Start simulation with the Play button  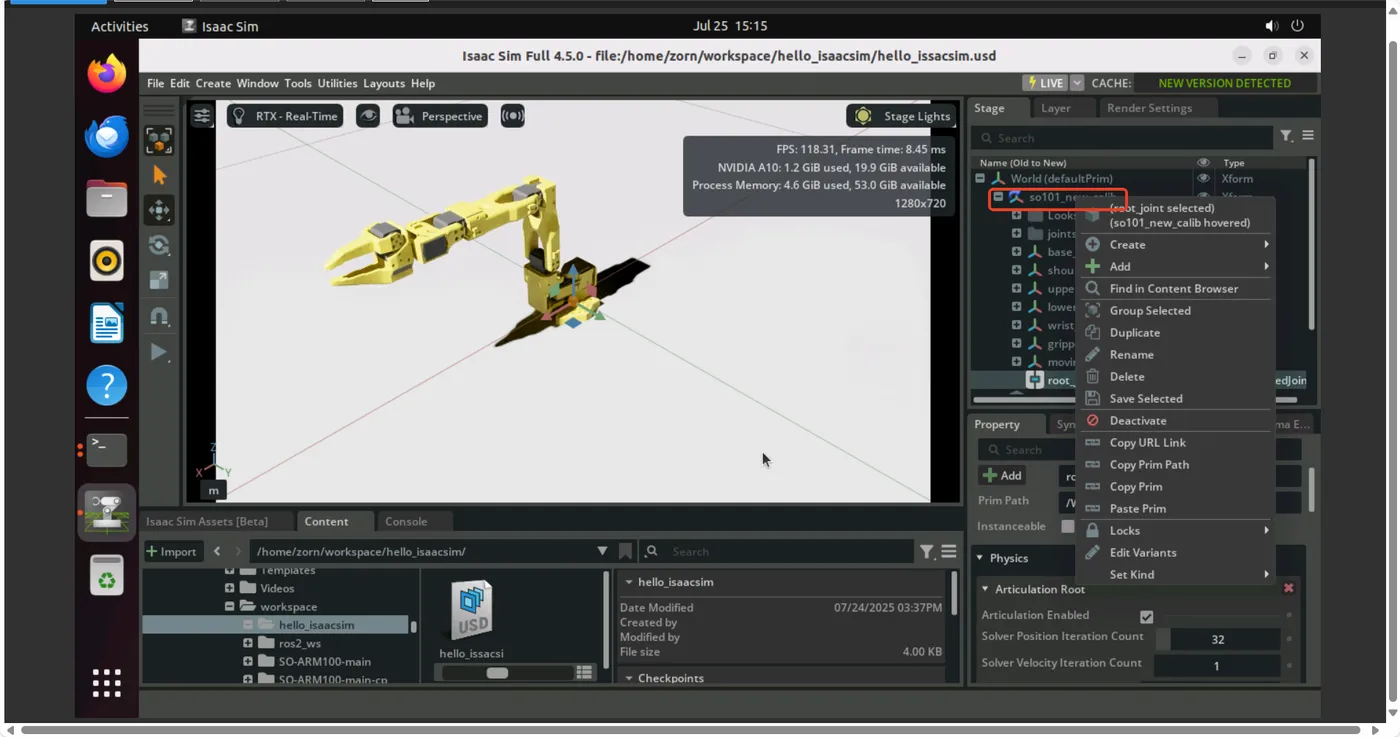pos(159,351)
